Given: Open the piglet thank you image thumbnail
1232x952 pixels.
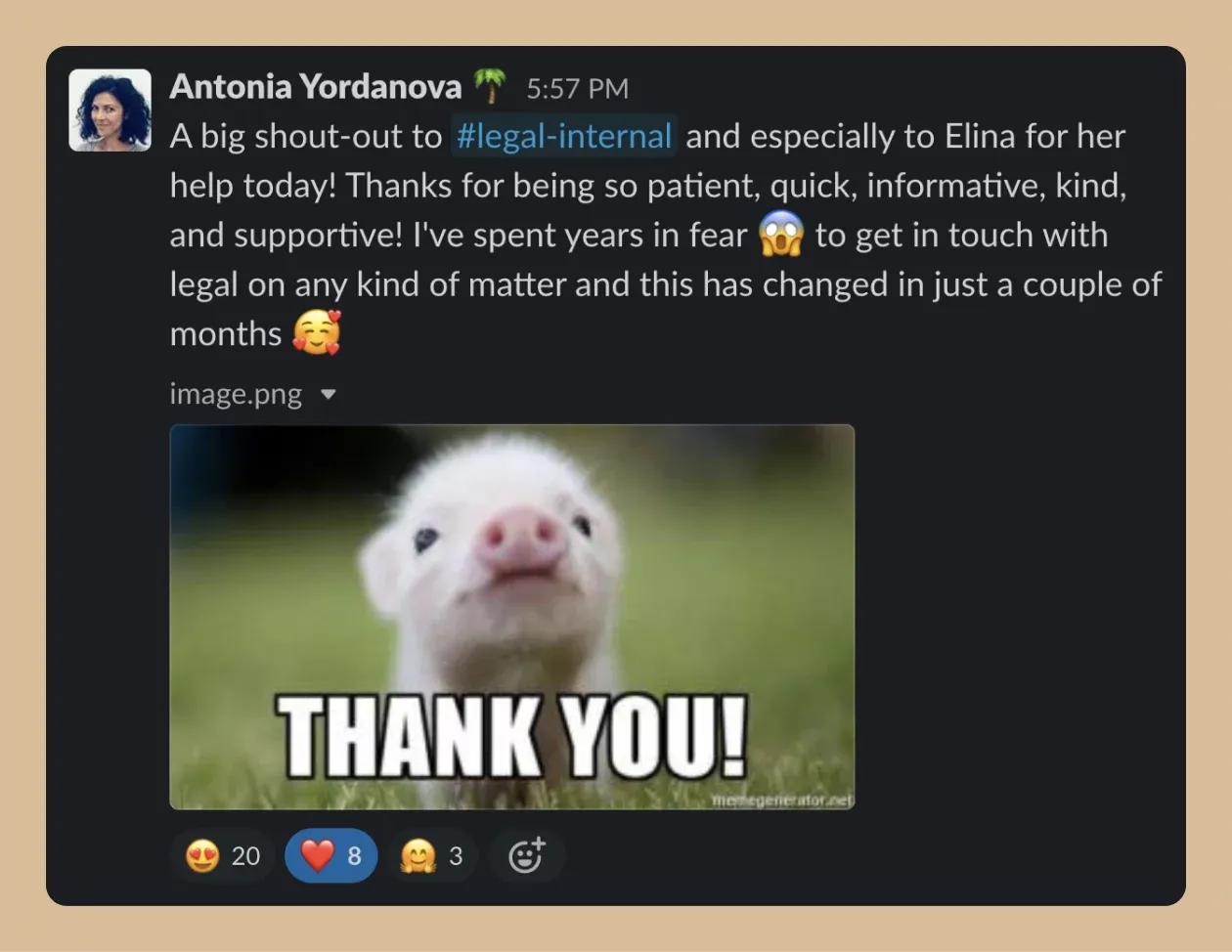Looking at the screenshot, I should 512,617.
